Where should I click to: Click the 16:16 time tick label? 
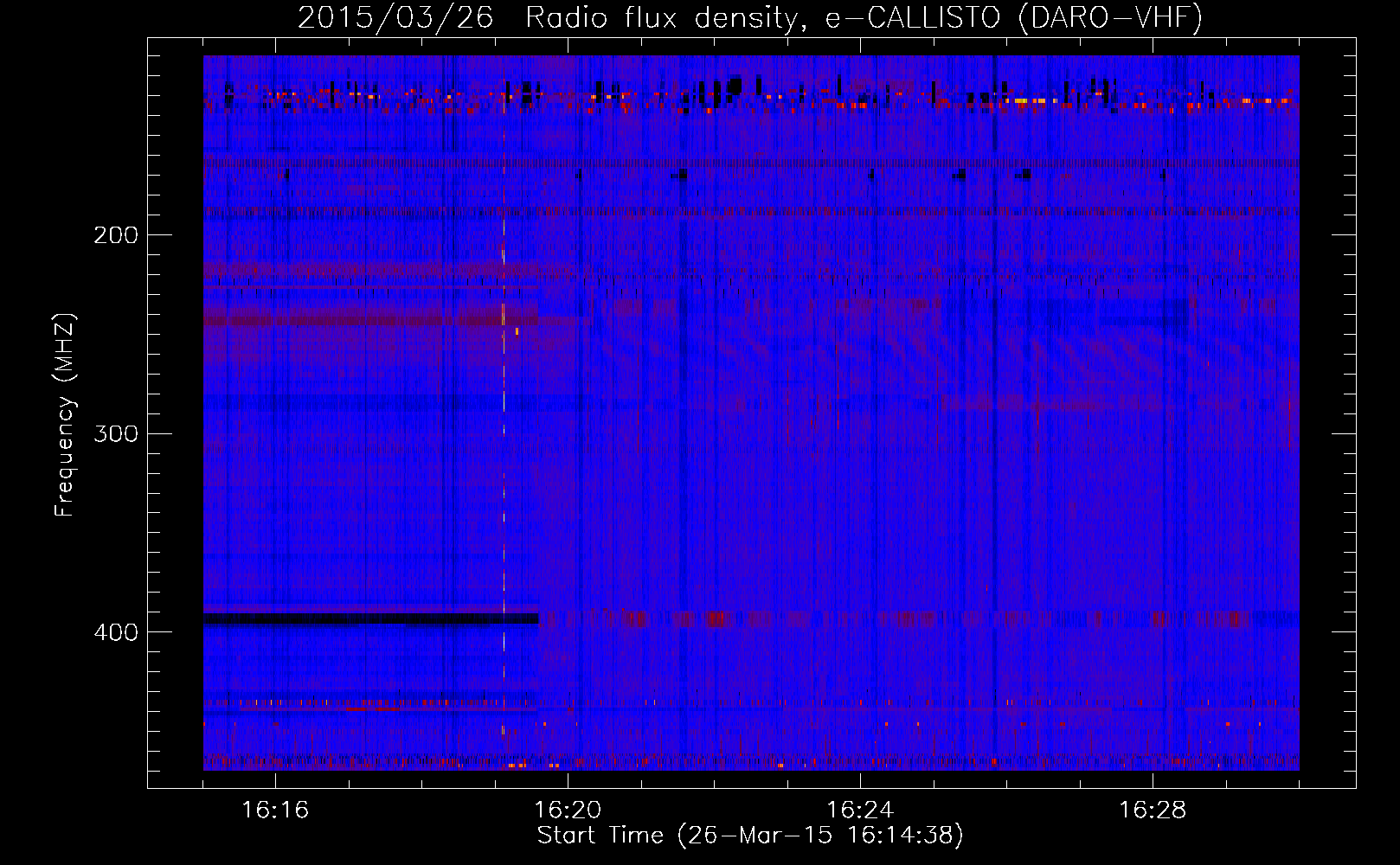click(275, 810)
